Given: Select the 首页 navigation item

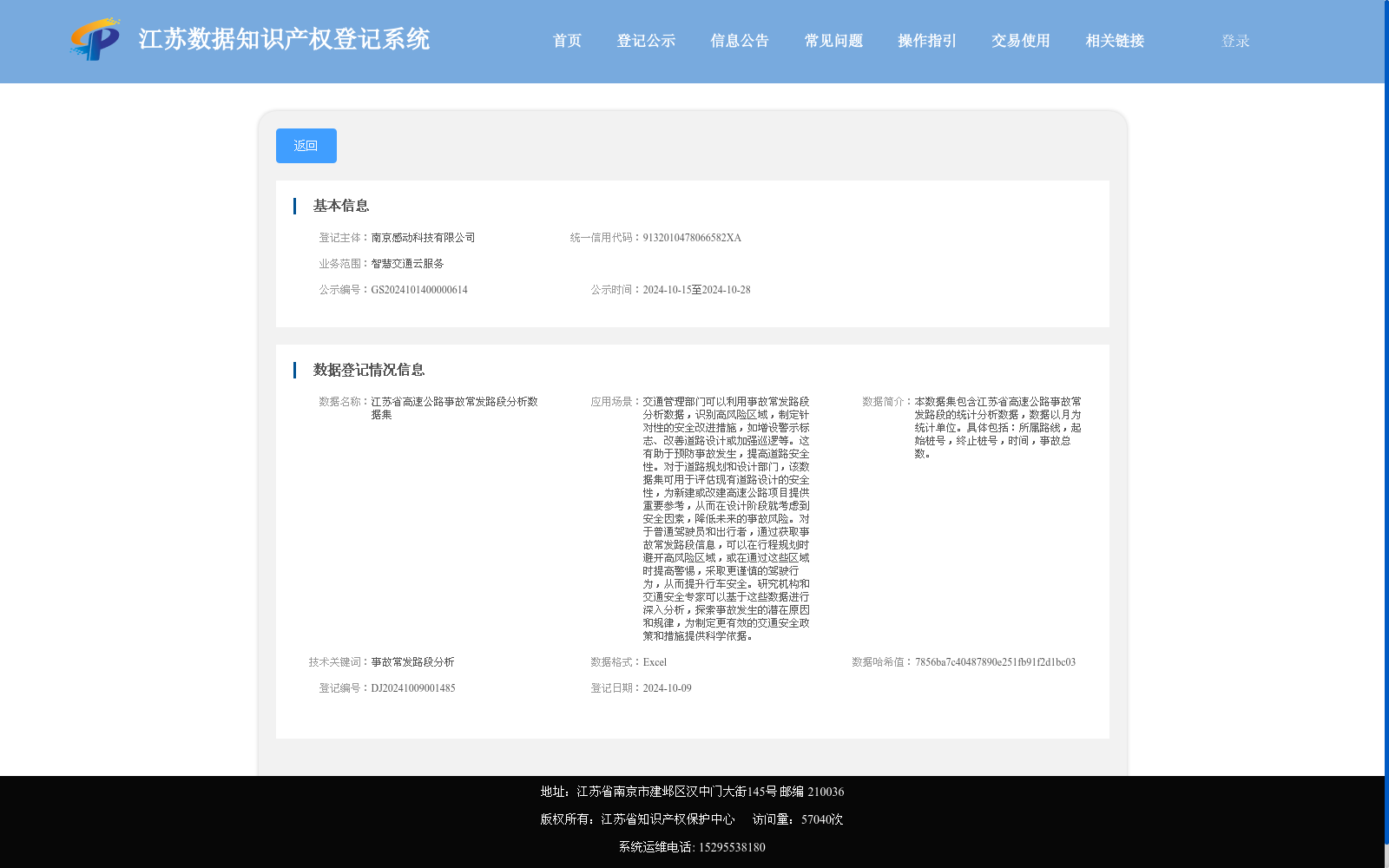Looking at the screenshot, I should pos(567,40).
